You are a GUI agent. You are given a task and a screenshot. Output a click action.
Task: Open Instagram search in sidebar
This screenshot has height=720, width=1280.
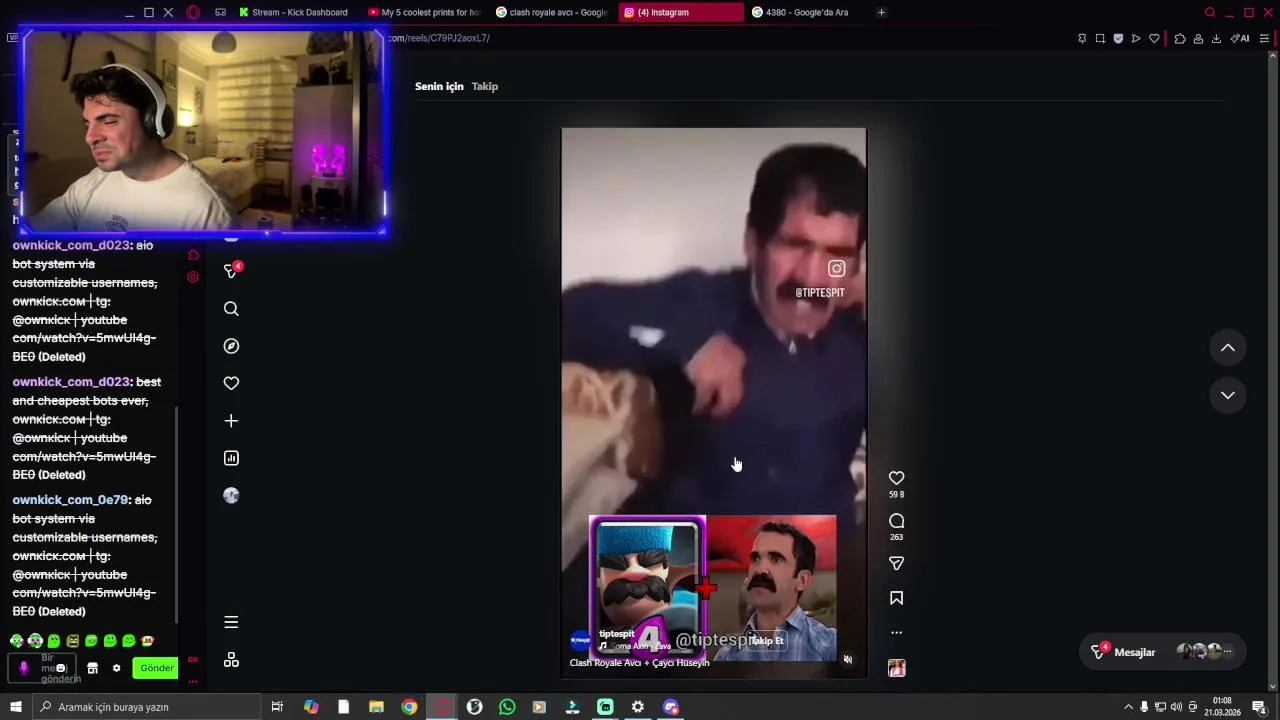[231, 309]
